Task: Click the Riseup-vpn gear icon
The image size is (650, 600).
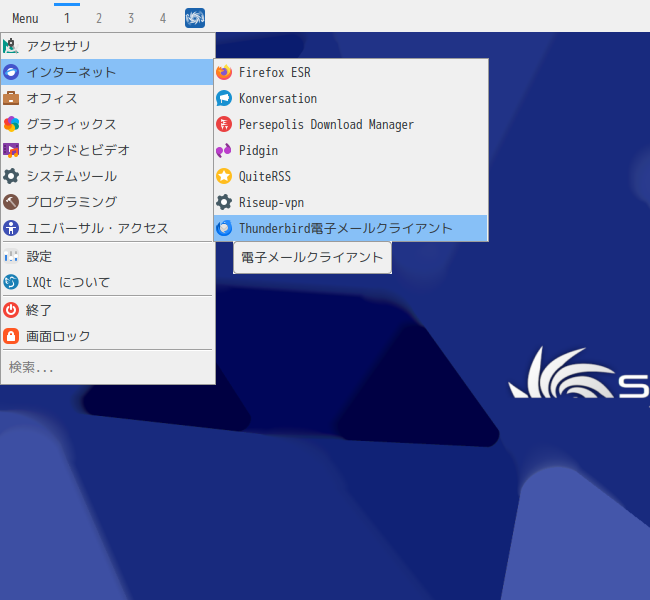Action: click(224, 202)
